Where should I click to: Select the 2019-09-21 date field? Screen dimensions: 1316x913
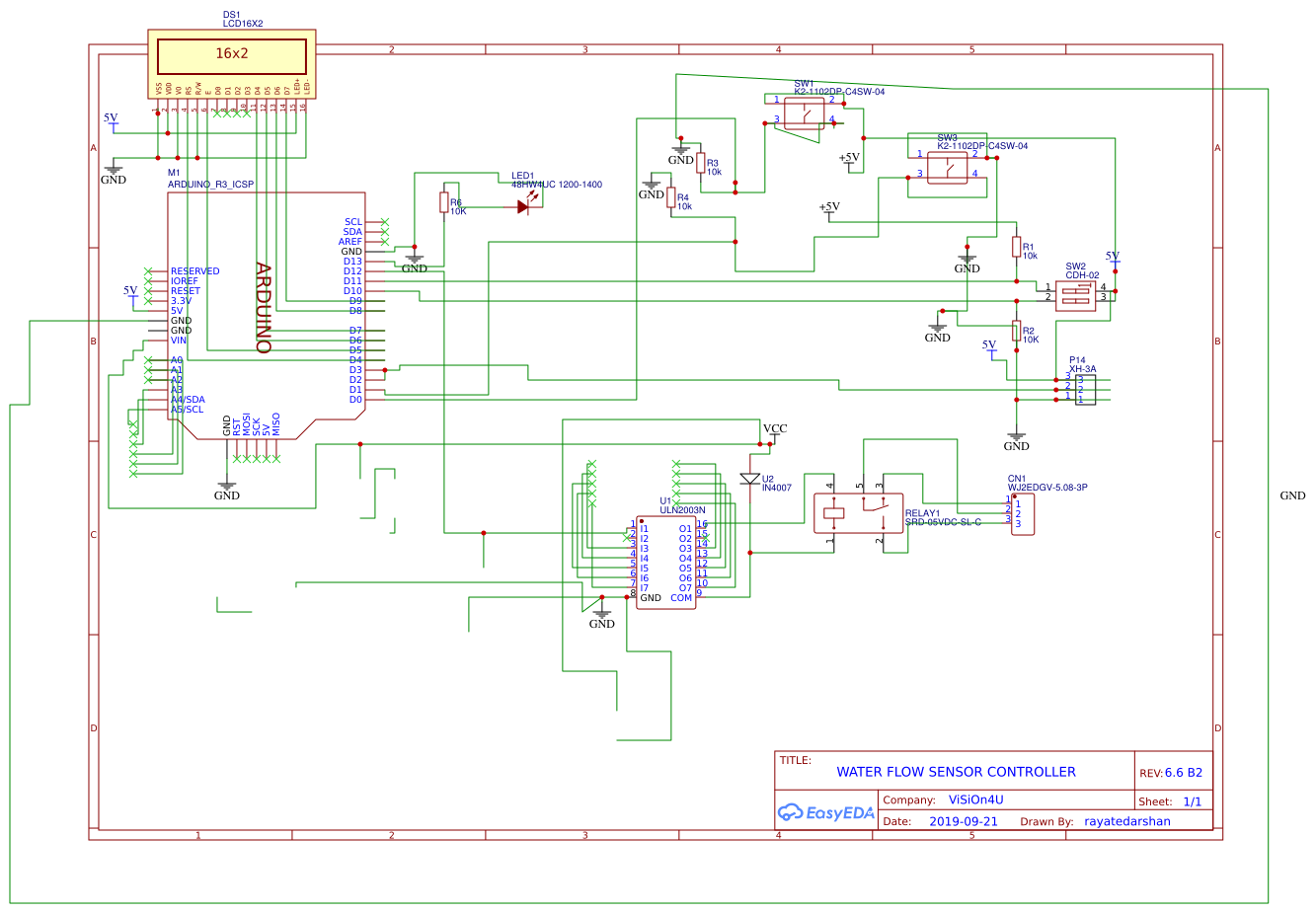pos(963,820)
